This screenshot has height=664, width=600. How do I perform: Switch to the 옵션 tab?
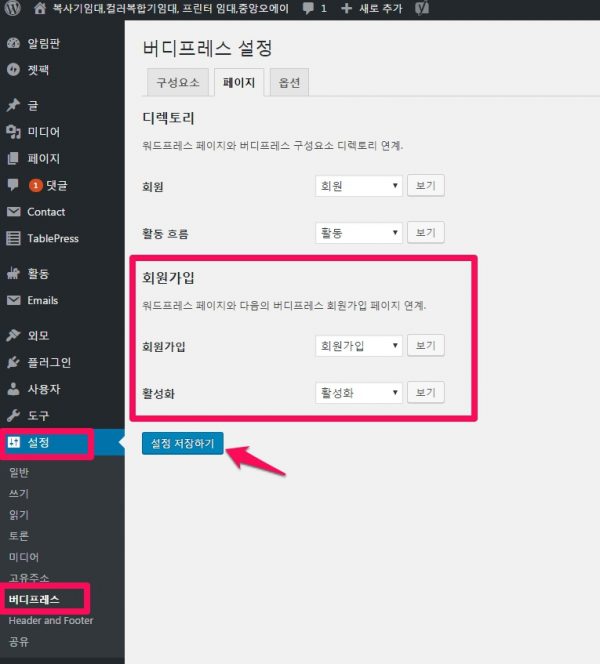point(290,83)
